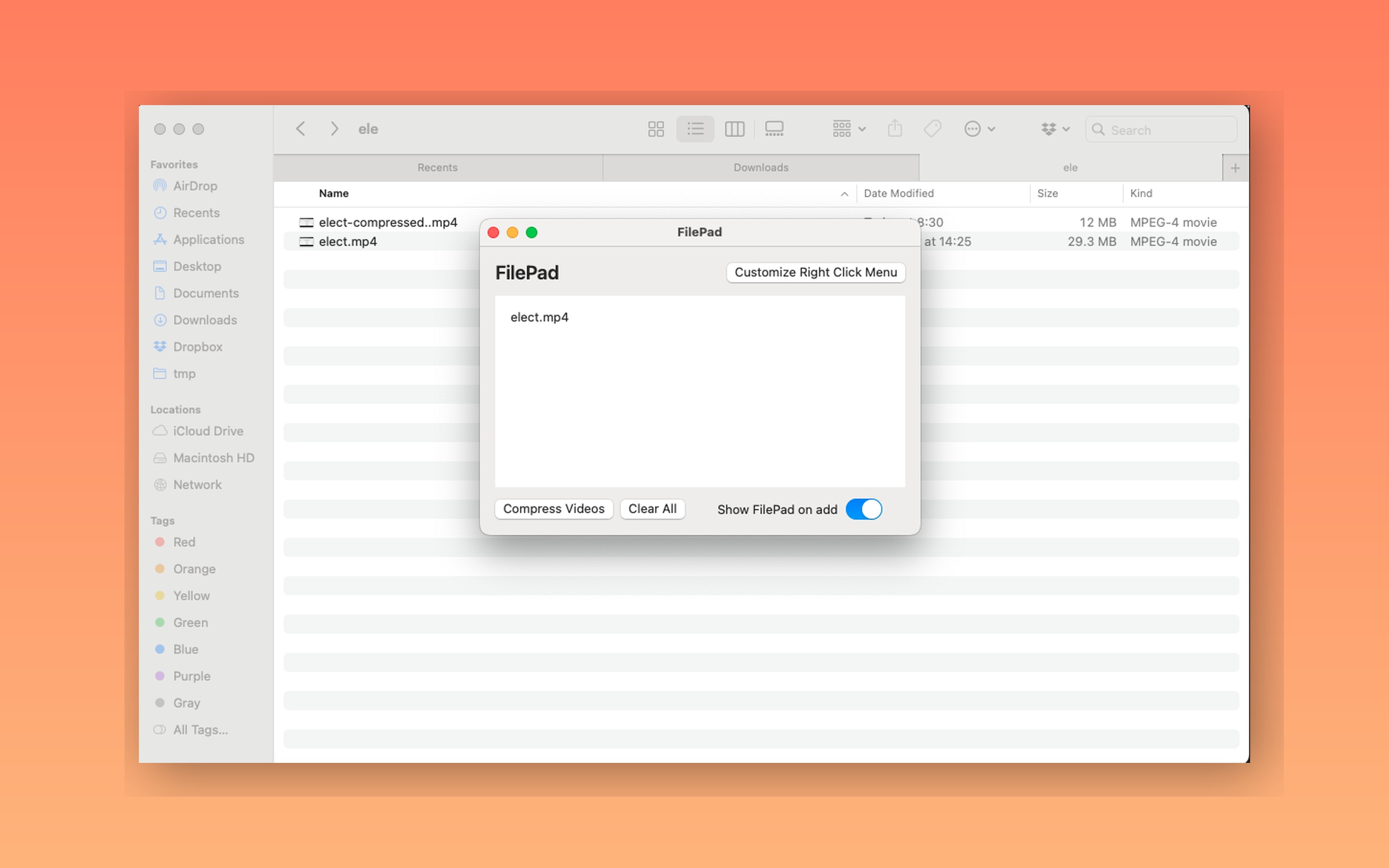Switch Finder to icon view
This screenshot has height=868, width=1389.
click(x=656, y=129)
